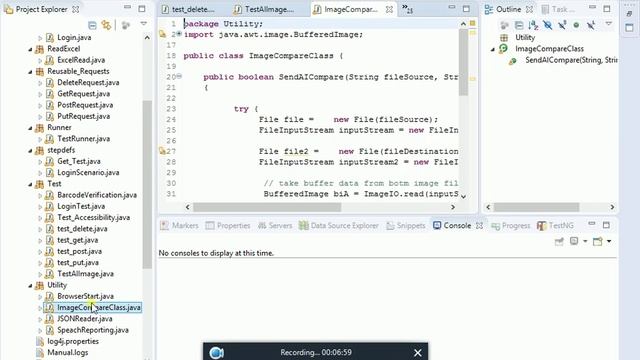Image resolution: width=640 pixels, height=360 pixels.
Task: Toggle Link with Editor in Project Explorer
Action: click(x=107, y=25)
